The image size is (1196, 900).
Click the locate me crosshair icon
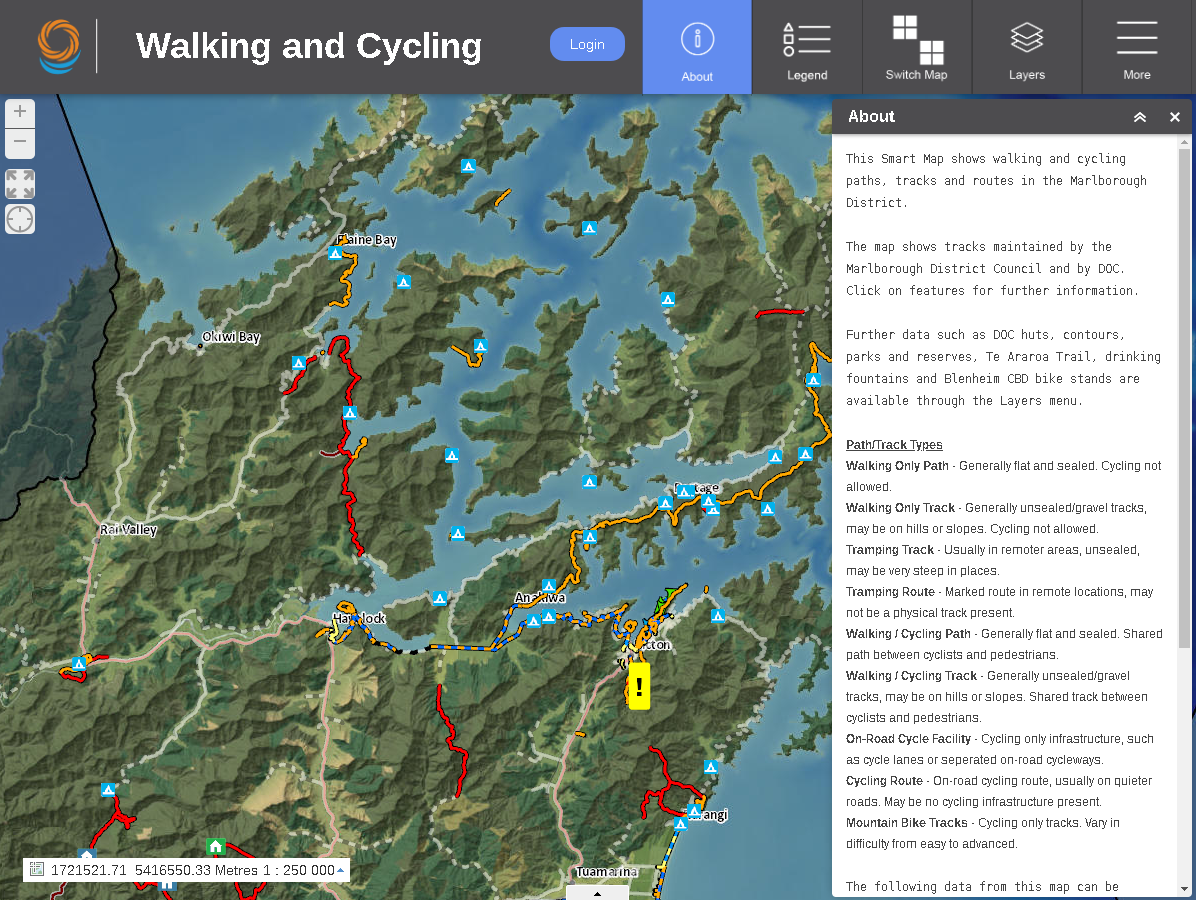click(x=20, y=219)
